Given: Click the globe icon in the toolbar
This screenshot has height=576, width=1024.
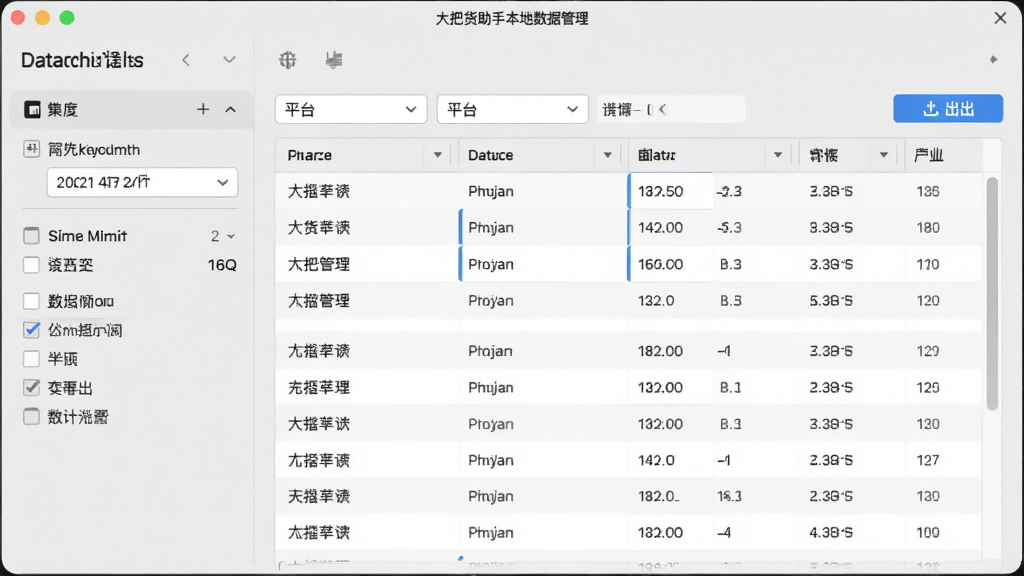Looking at the screenshot, I should click(x=287, y=60).
